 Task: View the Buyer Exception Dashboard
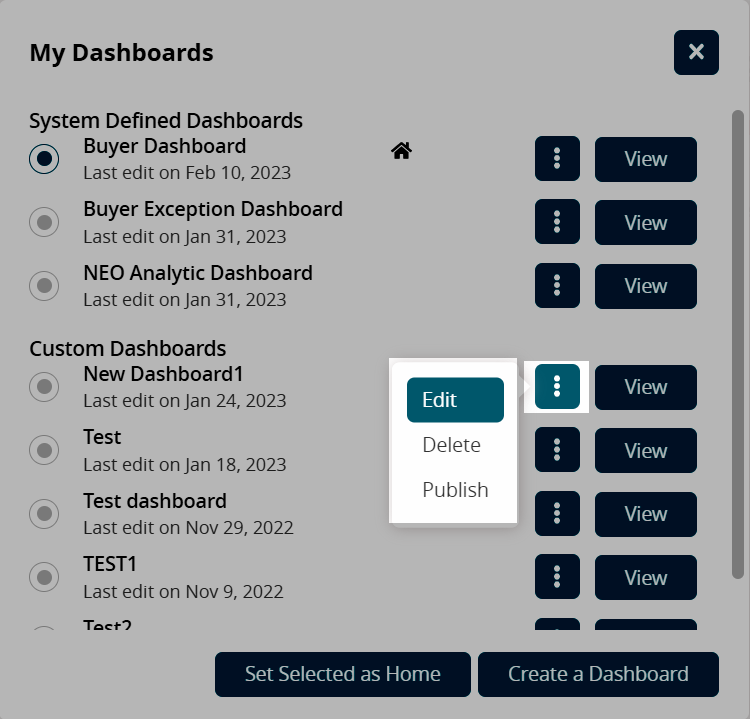(645, 222)
